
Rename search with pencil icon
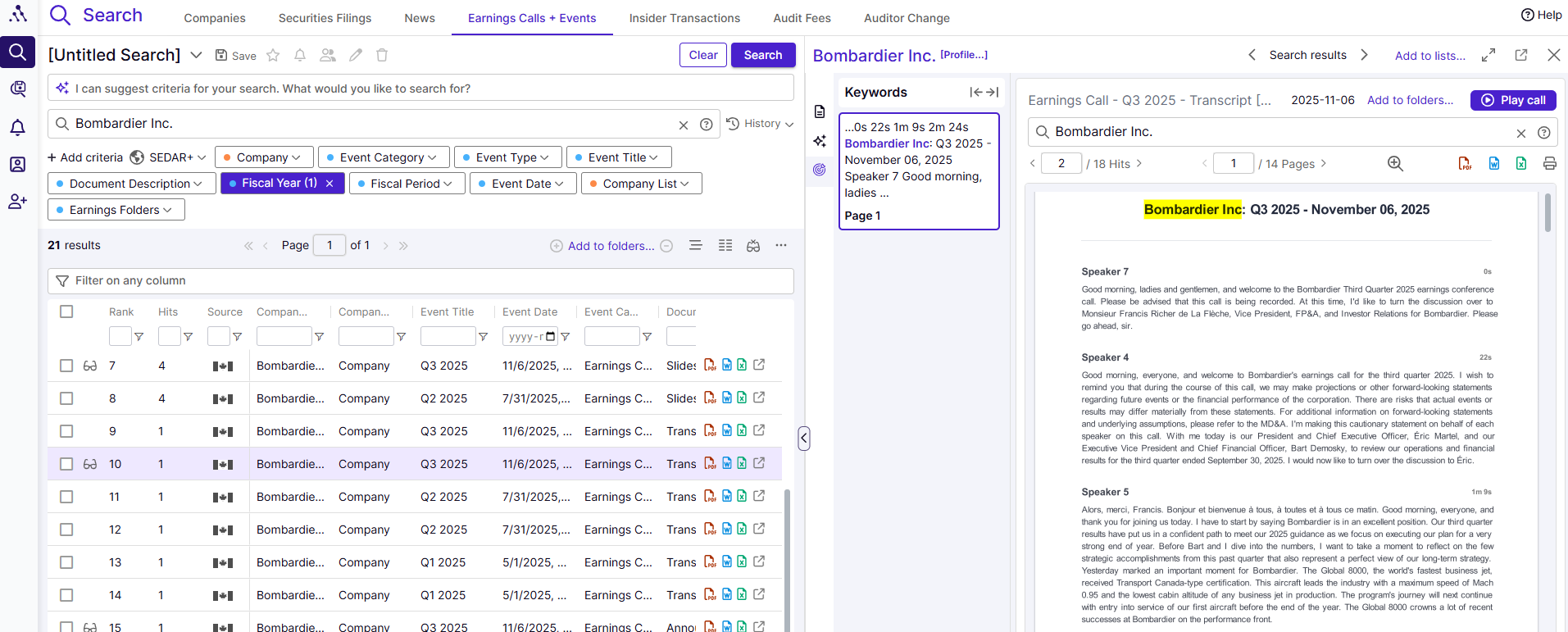pyautogui.click(x=356, y=55)
